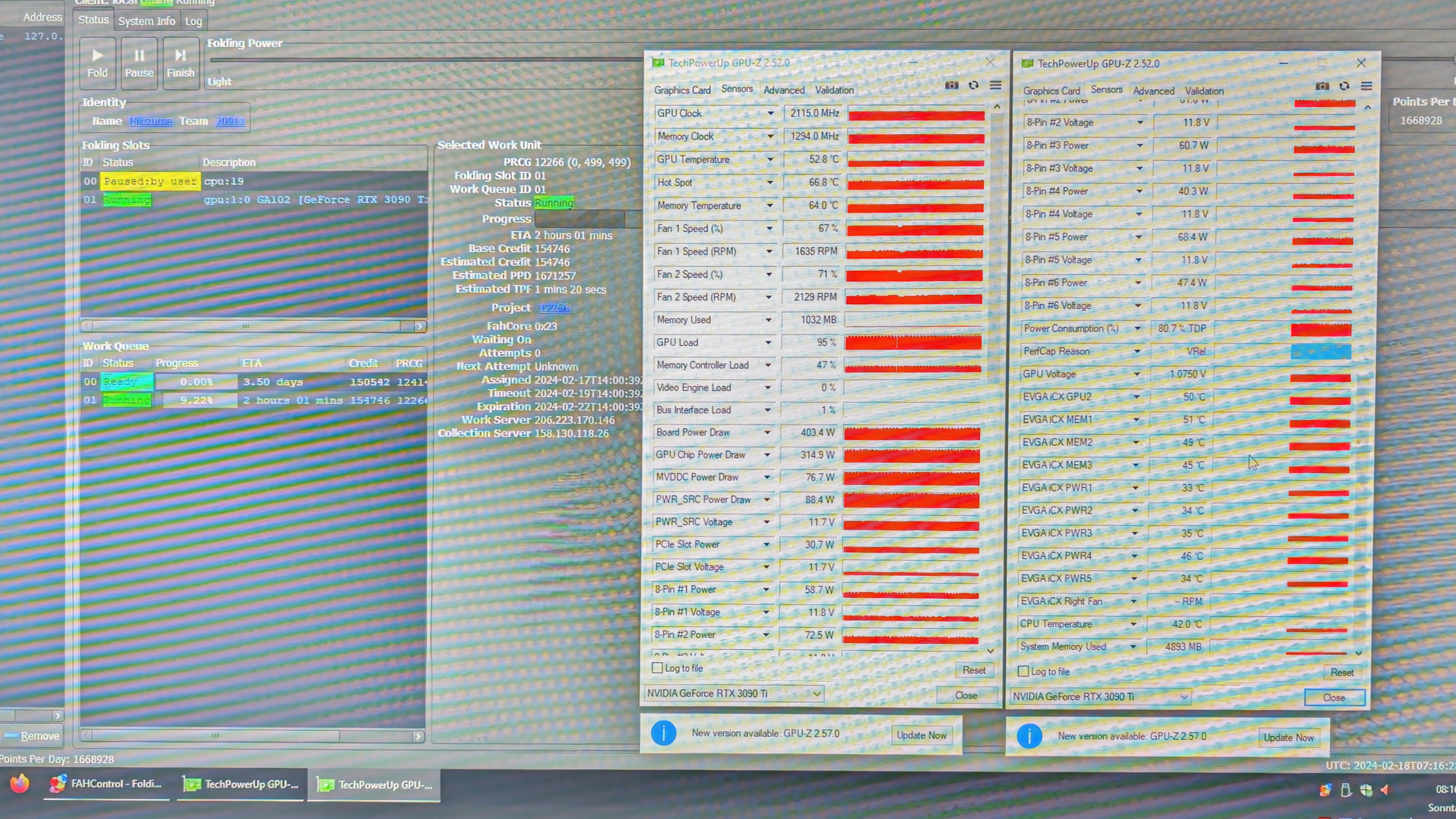The height and width of the screenshot is (819, 1456).
Task: Click the left GPU-Z title bar app icon
Action: pyautogui.click(x=658, y=63)
